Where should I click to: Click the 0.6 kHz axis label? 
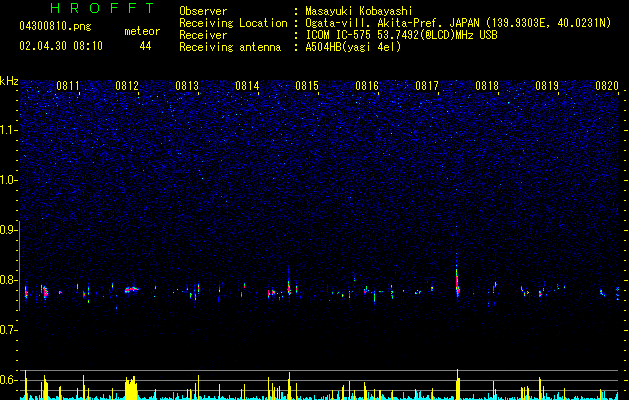(8, 380)
